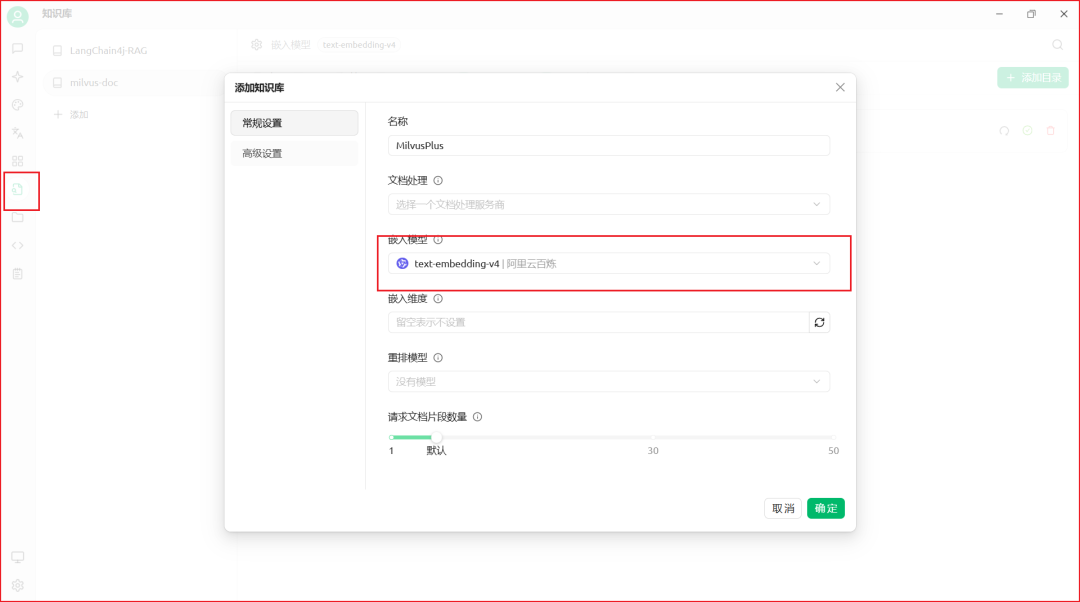Click the 添加目录 button in background
This screenshot has width=1080, height=602.
(1033, 78)
